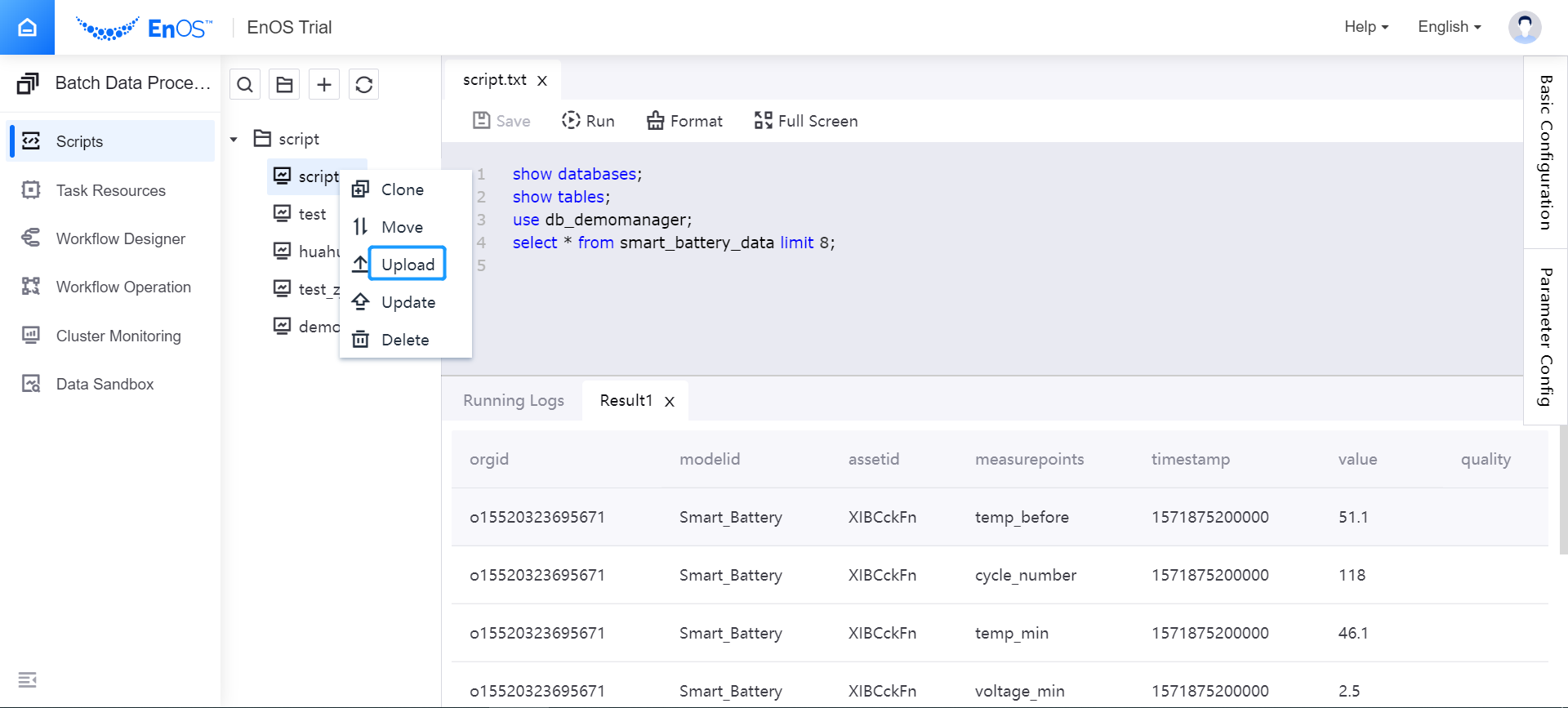The image size is (1568, 708).
Task: Open the Help dropdown
Action: pos(1366,27)
